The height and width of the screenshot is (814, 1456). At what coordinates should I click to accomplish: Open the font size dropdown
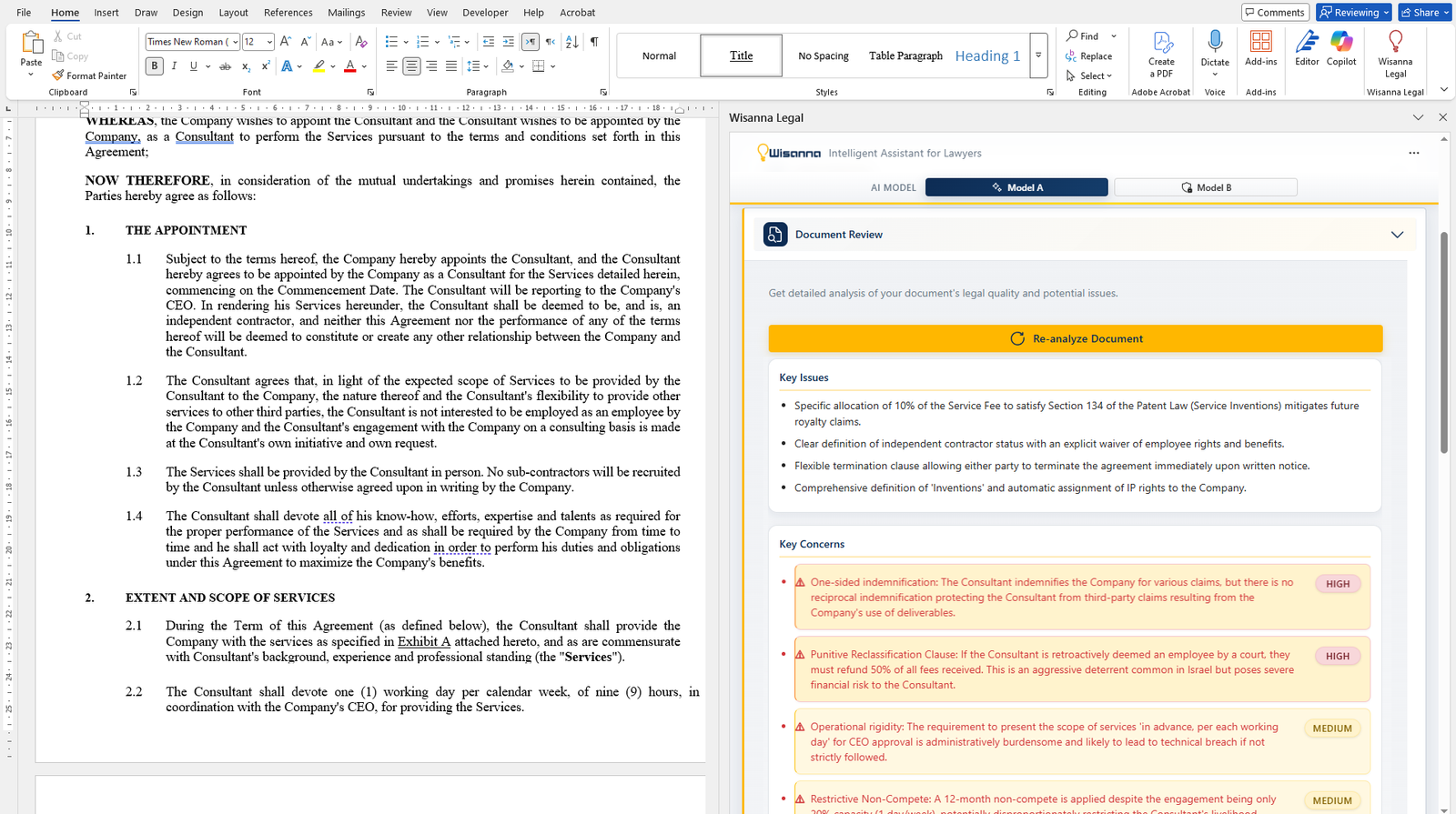pos(269,42)
